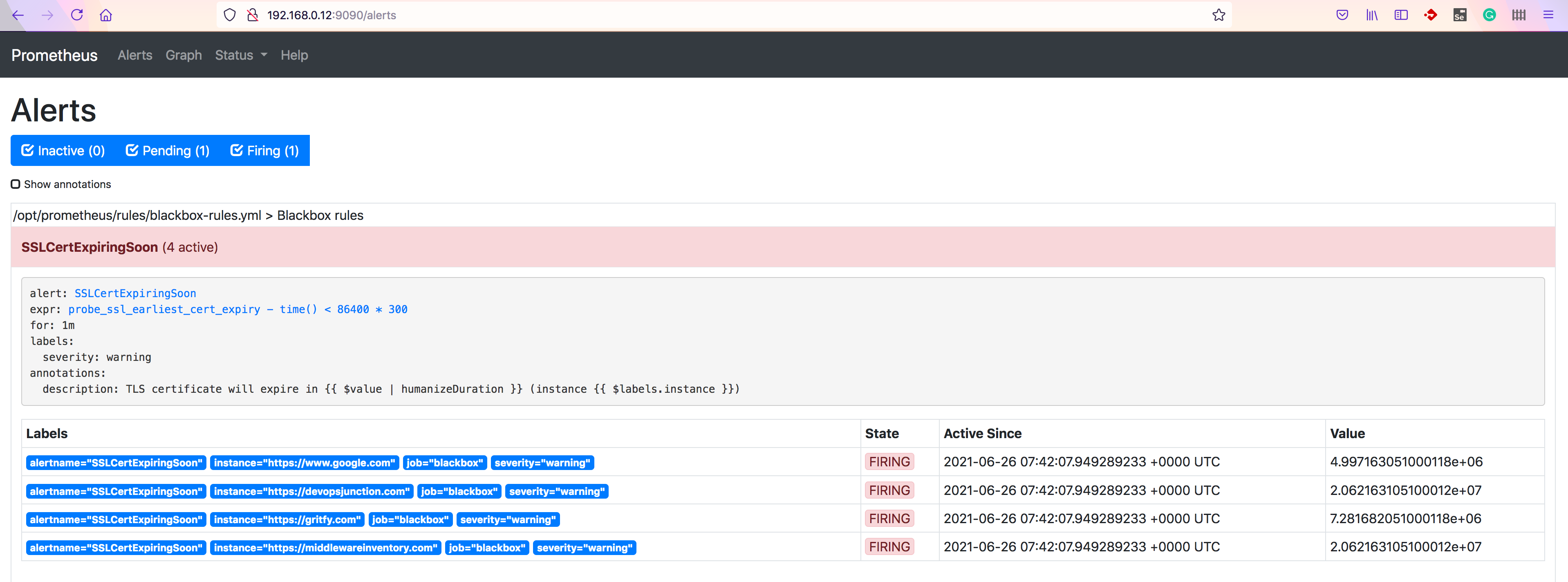Click FIRING badge in devopsjunction.com row
The image size is (1568, 582).
pyautogui.click(x=889, y=491)
